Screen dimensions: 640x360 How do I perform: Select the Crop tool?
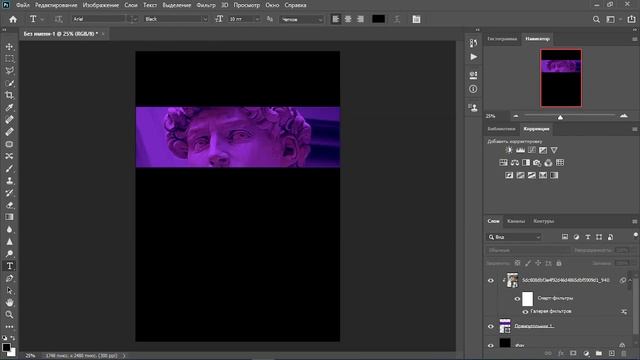[x=9, y=95]
